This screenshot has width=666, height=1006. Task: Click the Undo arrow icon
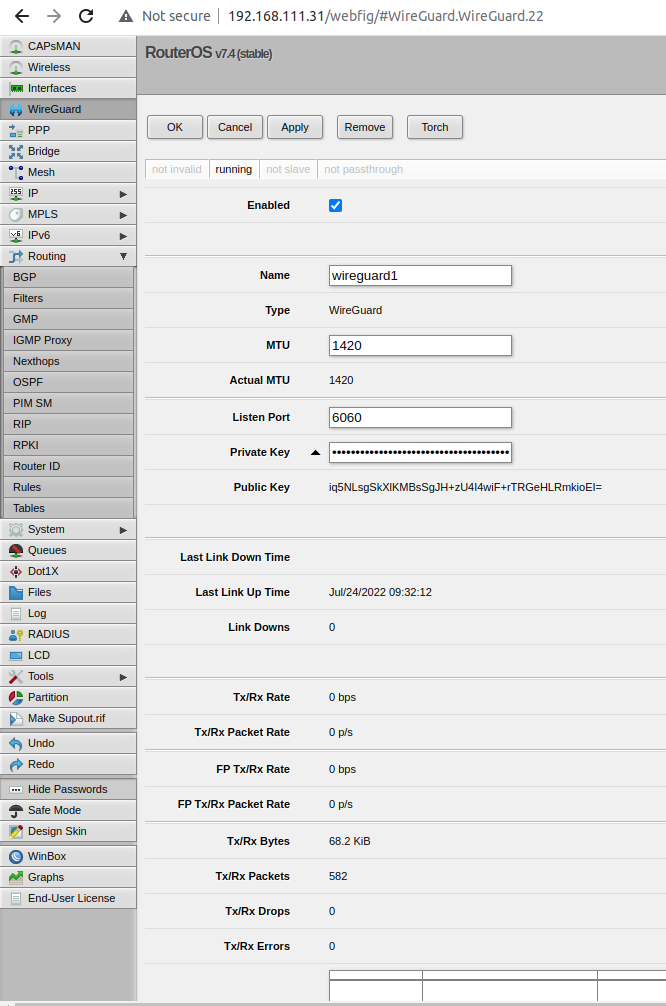(15, 744)
